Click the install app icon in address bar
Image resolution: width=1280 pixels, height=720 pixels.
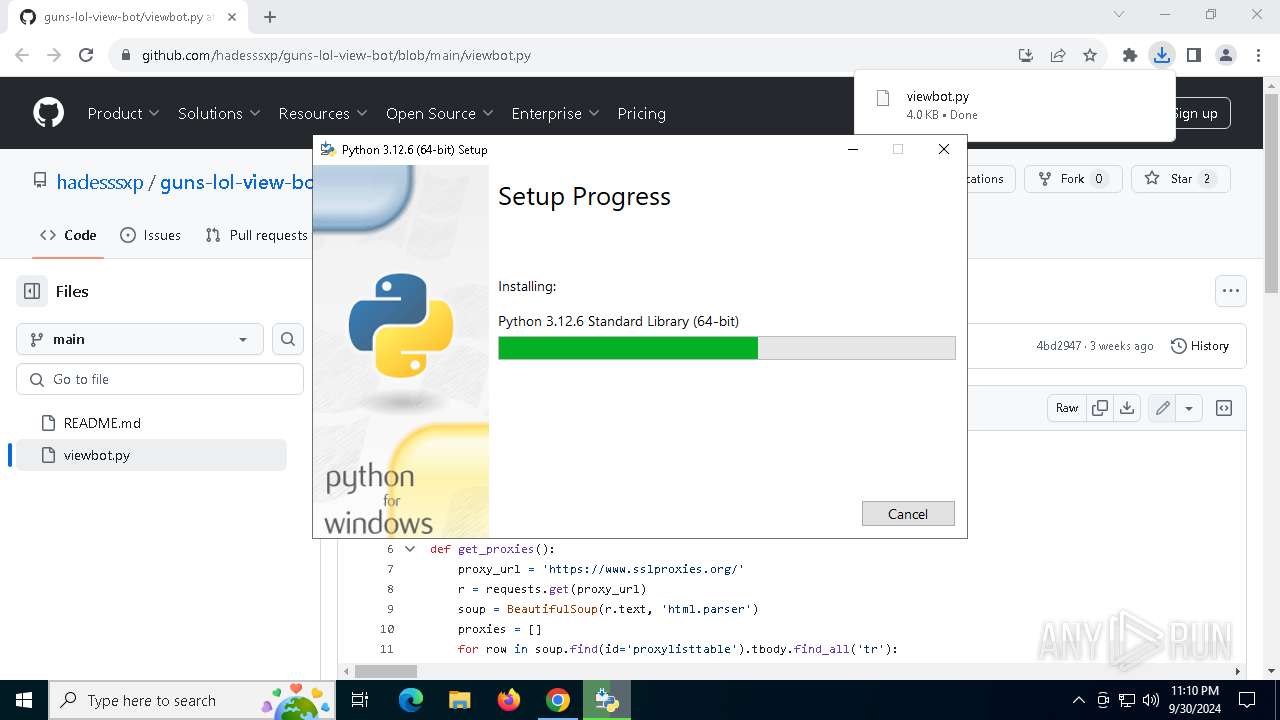1026,55
